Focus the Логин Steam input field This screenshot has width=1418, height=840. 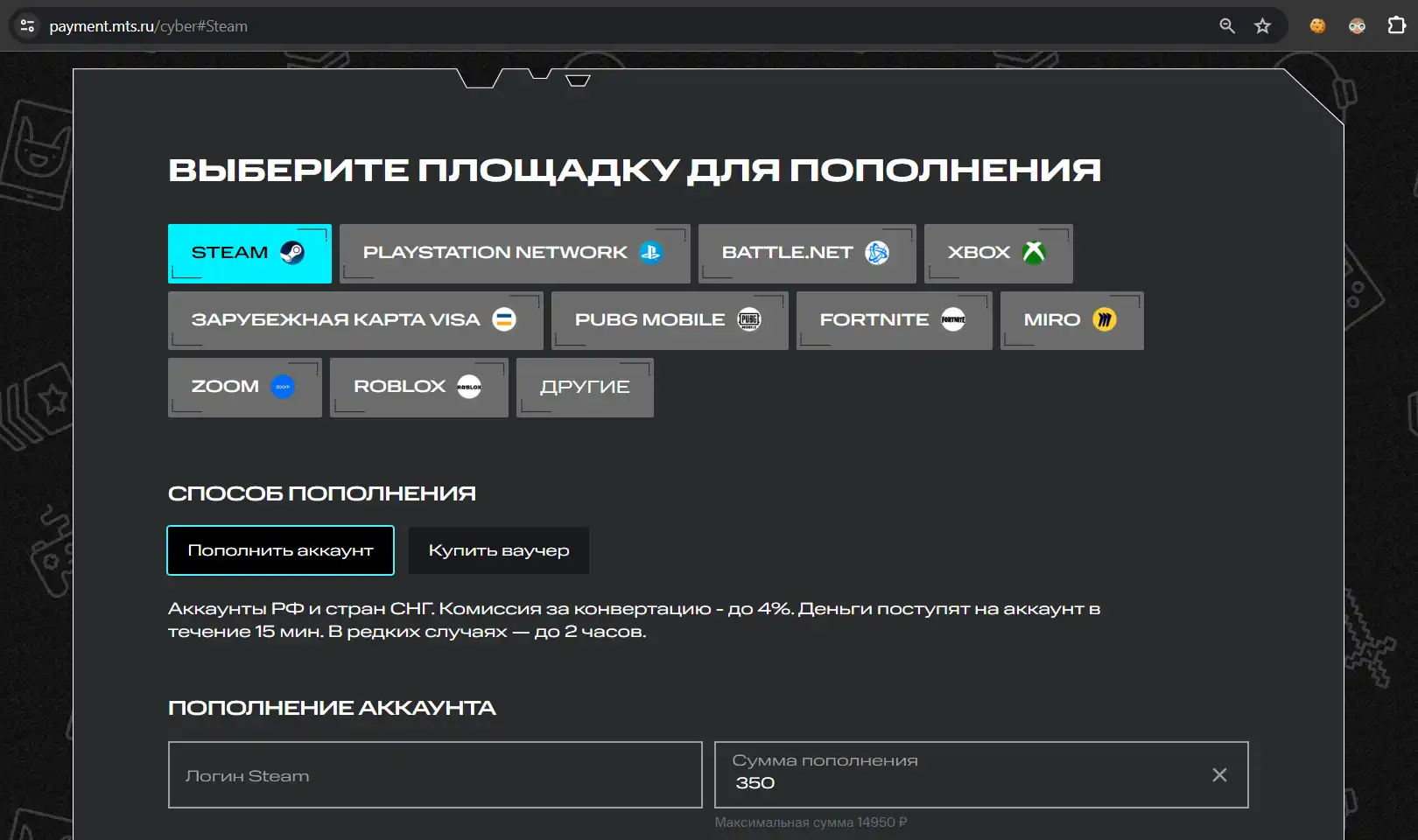tap(435, 775)
